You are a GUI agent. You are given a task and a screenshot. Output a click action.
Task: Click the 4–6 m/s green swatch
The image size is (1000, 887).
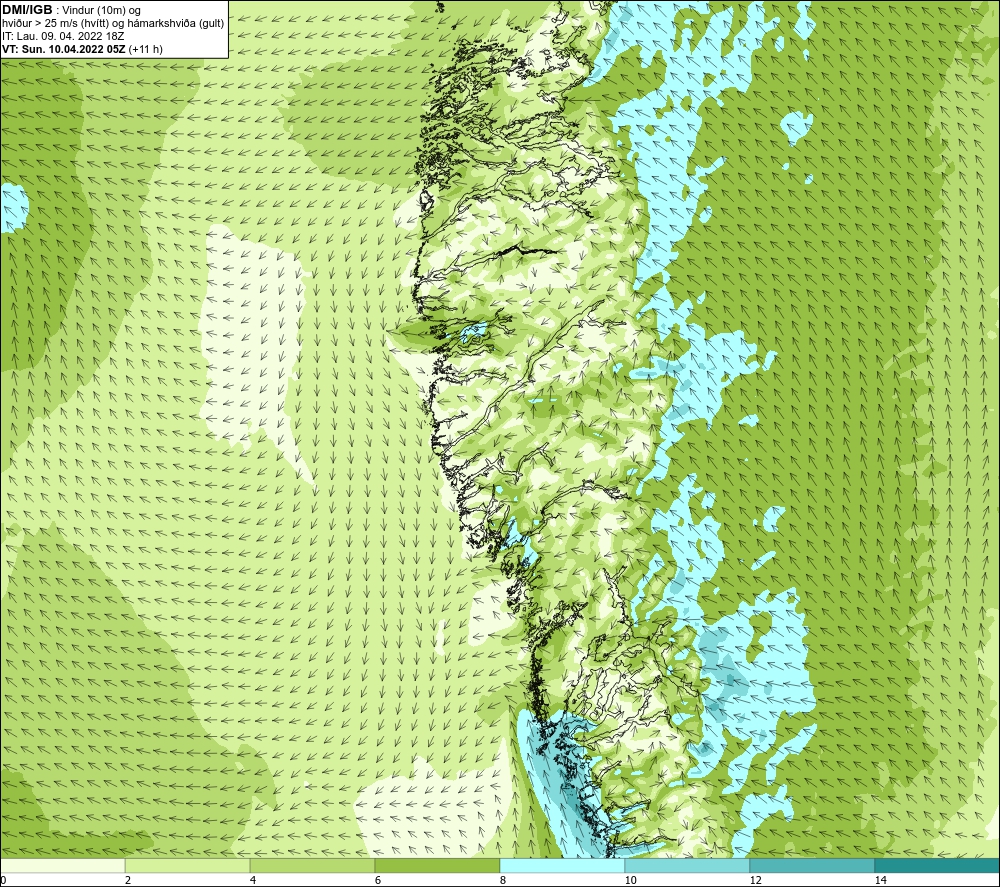312,865
